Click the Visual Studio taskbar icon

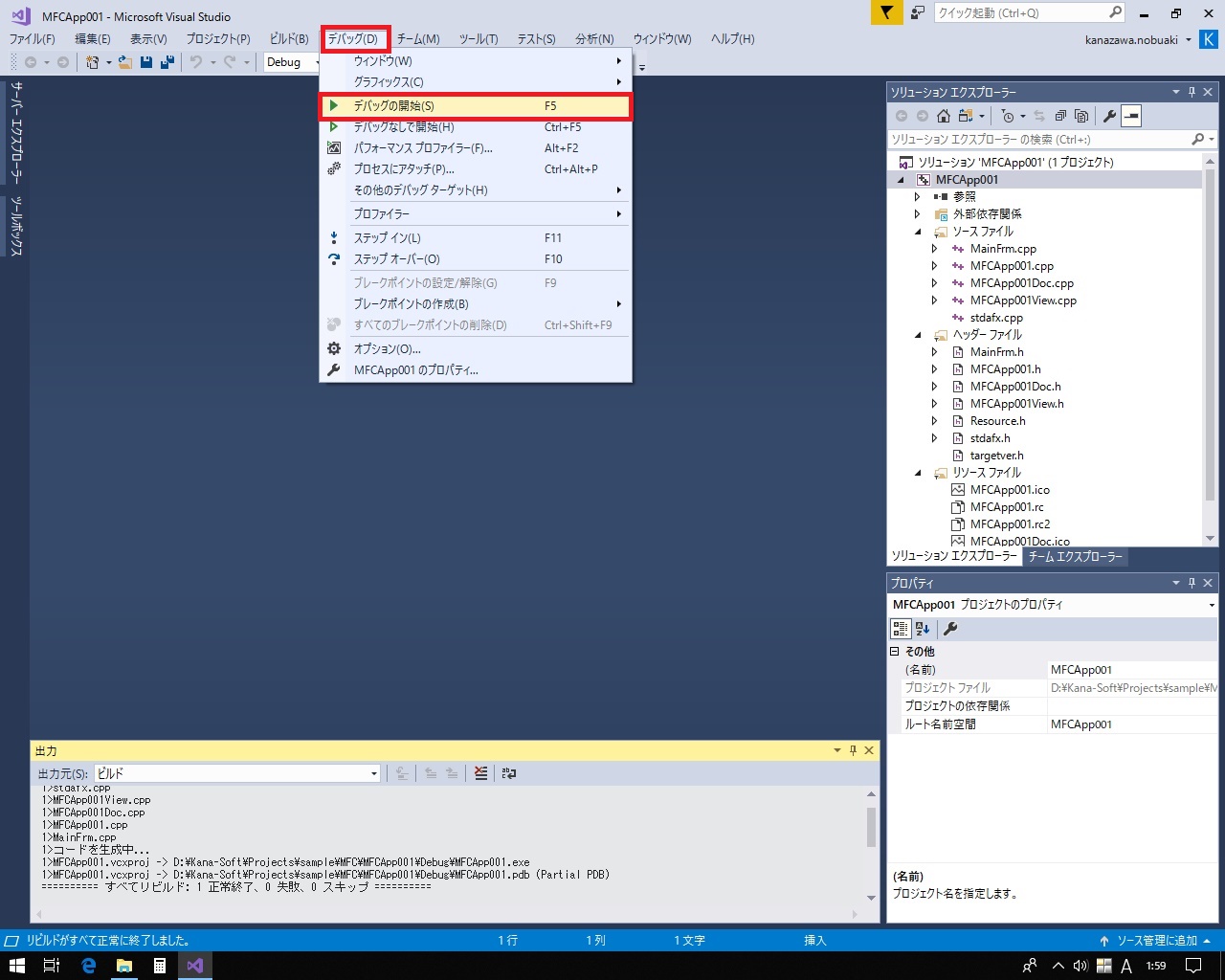[195, 966]
